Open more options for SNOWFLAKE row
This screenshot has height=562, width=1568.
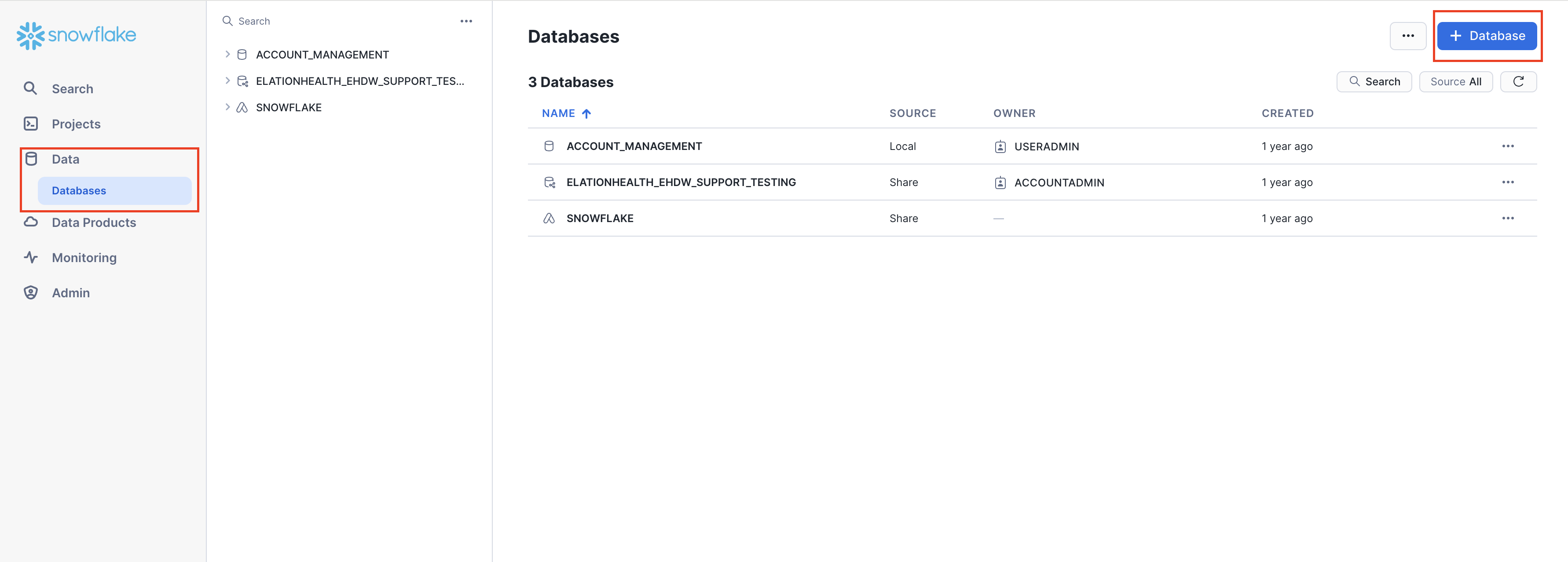point(1507,219)
